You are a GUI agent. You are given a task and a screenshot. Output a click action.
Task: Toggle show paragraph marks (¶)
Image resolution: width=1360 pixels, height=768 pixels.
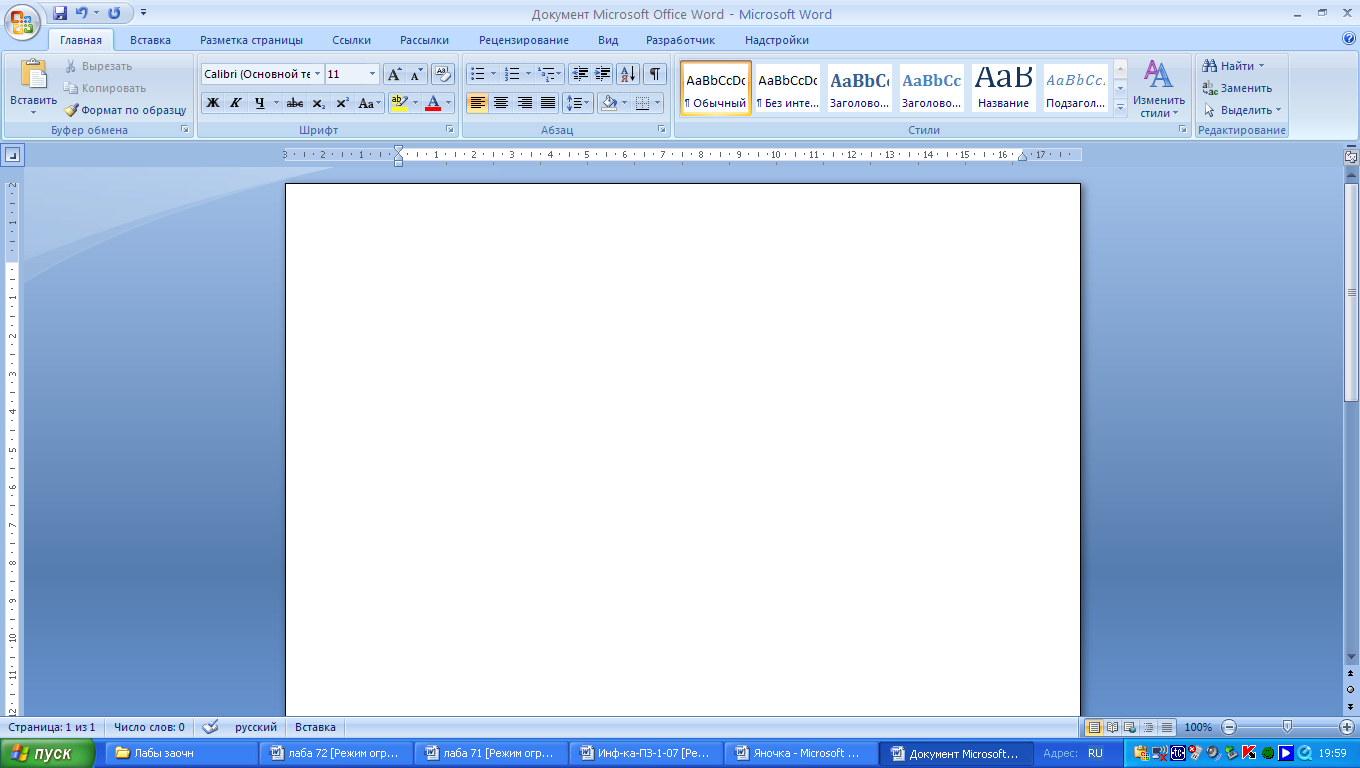click(655, 74)
